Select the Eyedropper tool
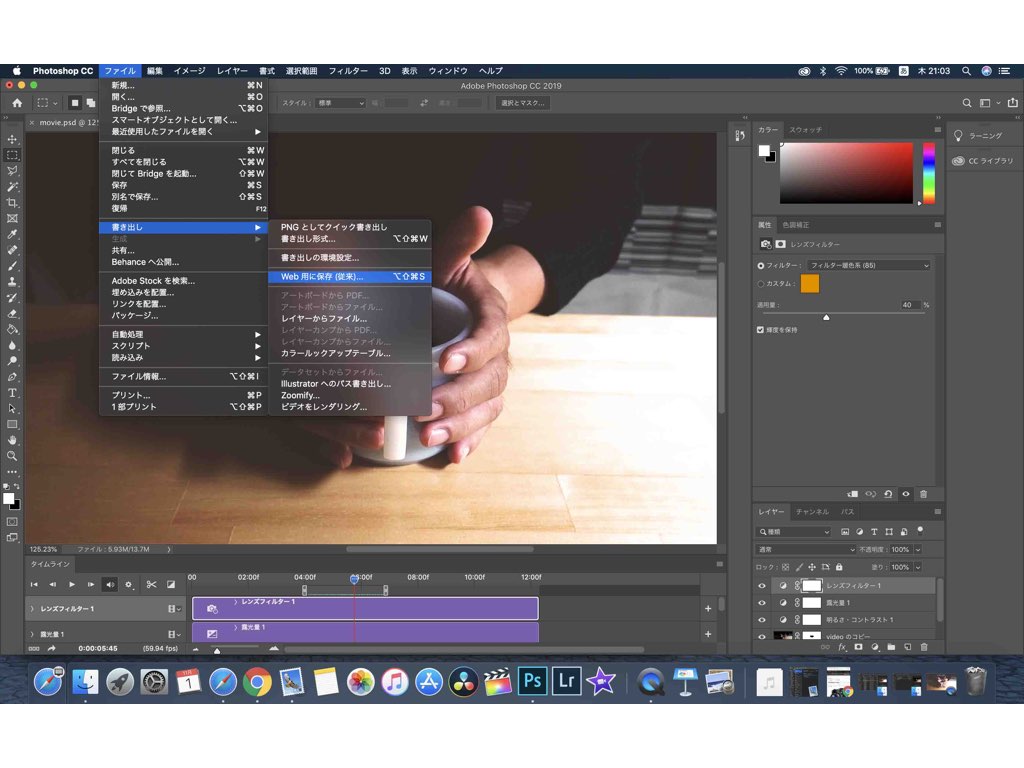Viewport: 1024px width, 768px height. (12, 234)
